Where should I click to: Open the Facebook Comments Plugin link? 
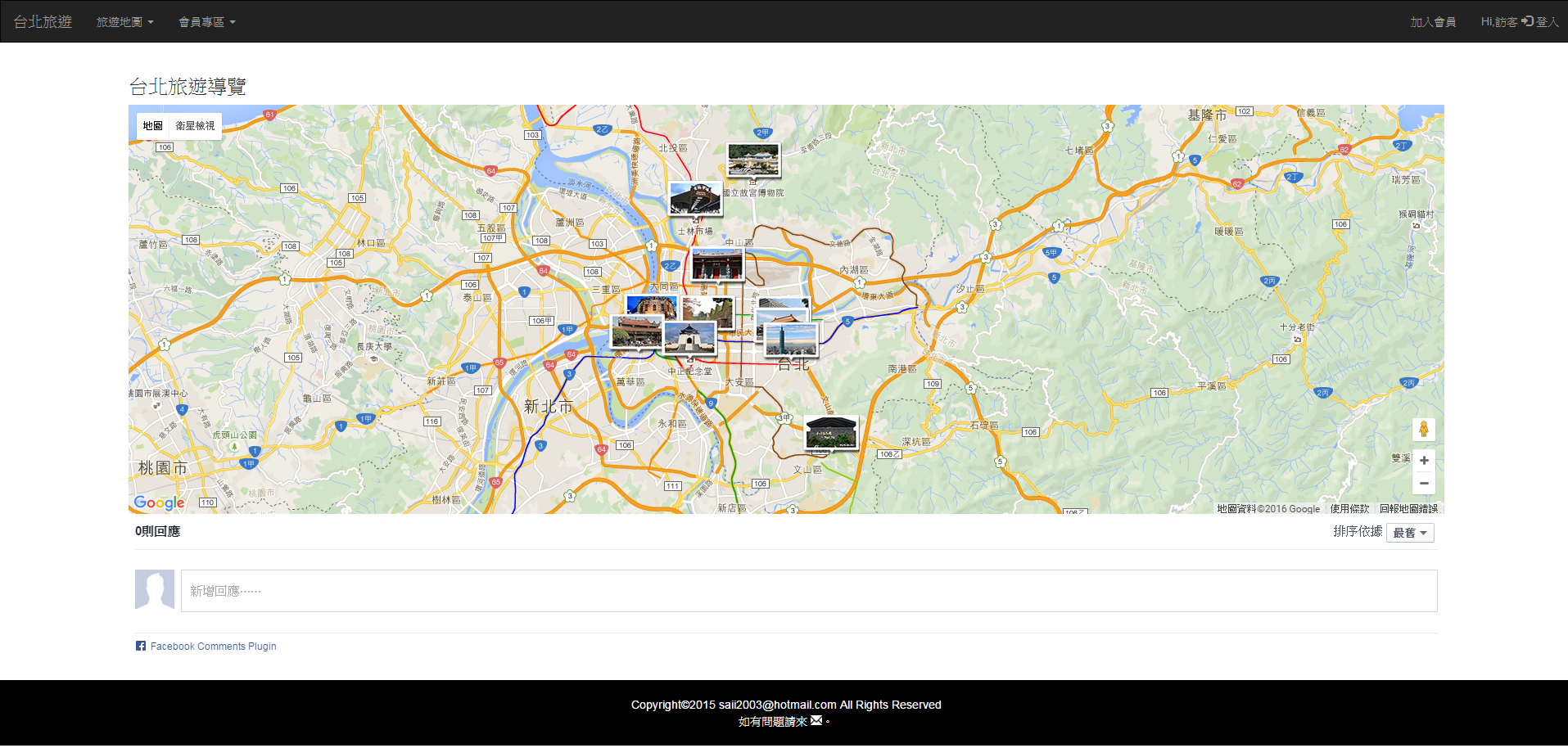click(x=213, y=647)
